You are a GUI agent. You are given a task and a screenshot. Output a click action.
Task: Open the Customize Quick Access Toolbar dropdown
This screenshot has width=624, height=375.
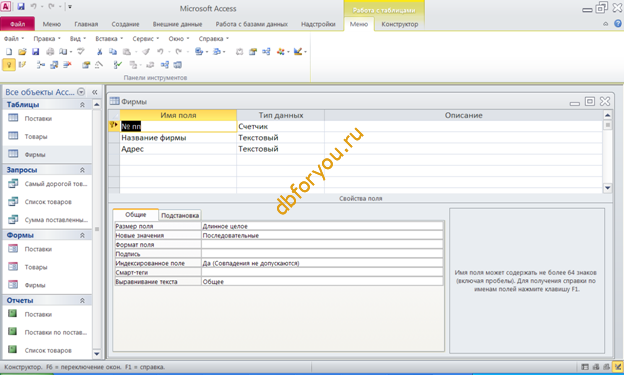coord(70,7)
